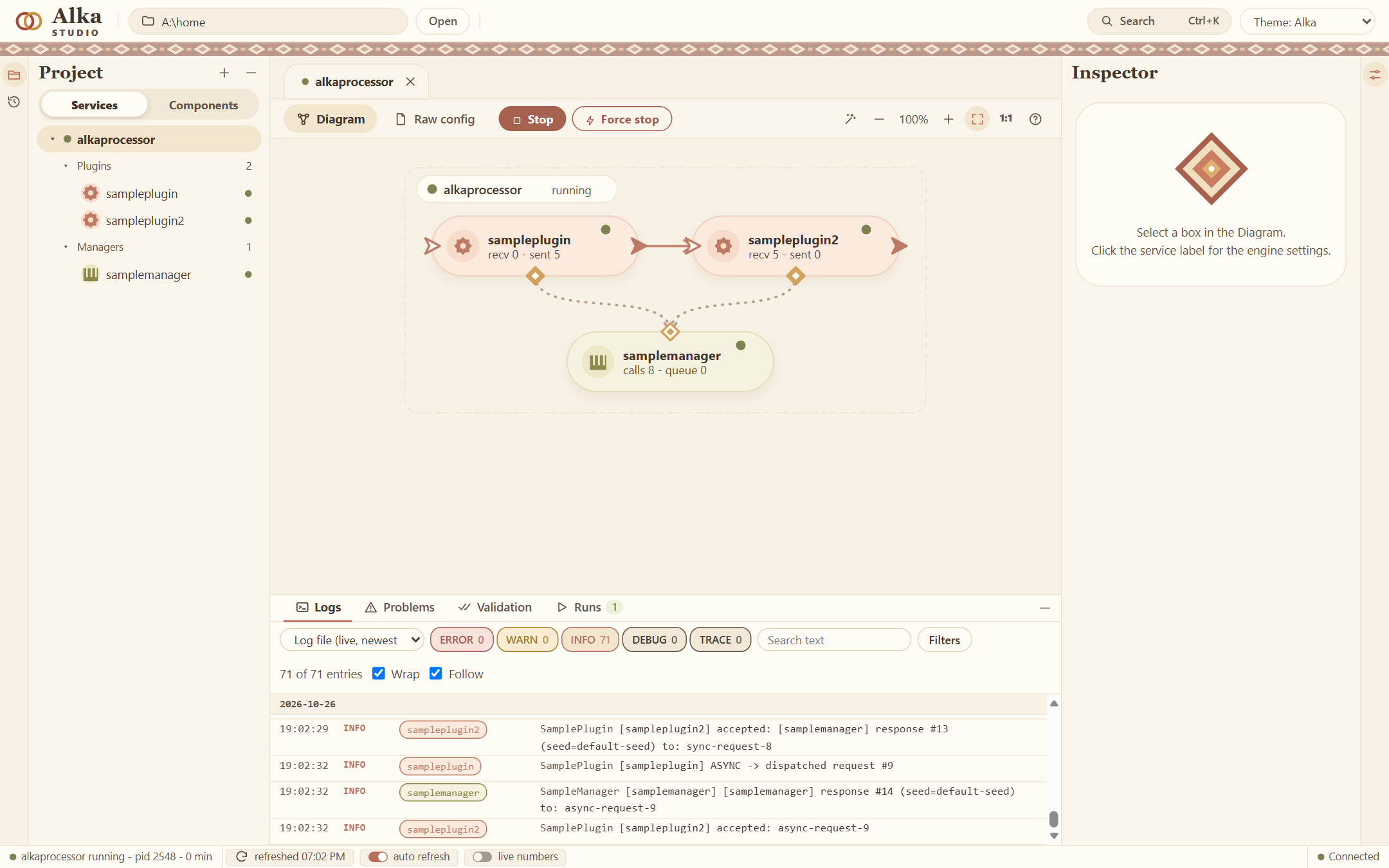
Task: Toggle the ERROR log level filter
Action: point(462,640)
